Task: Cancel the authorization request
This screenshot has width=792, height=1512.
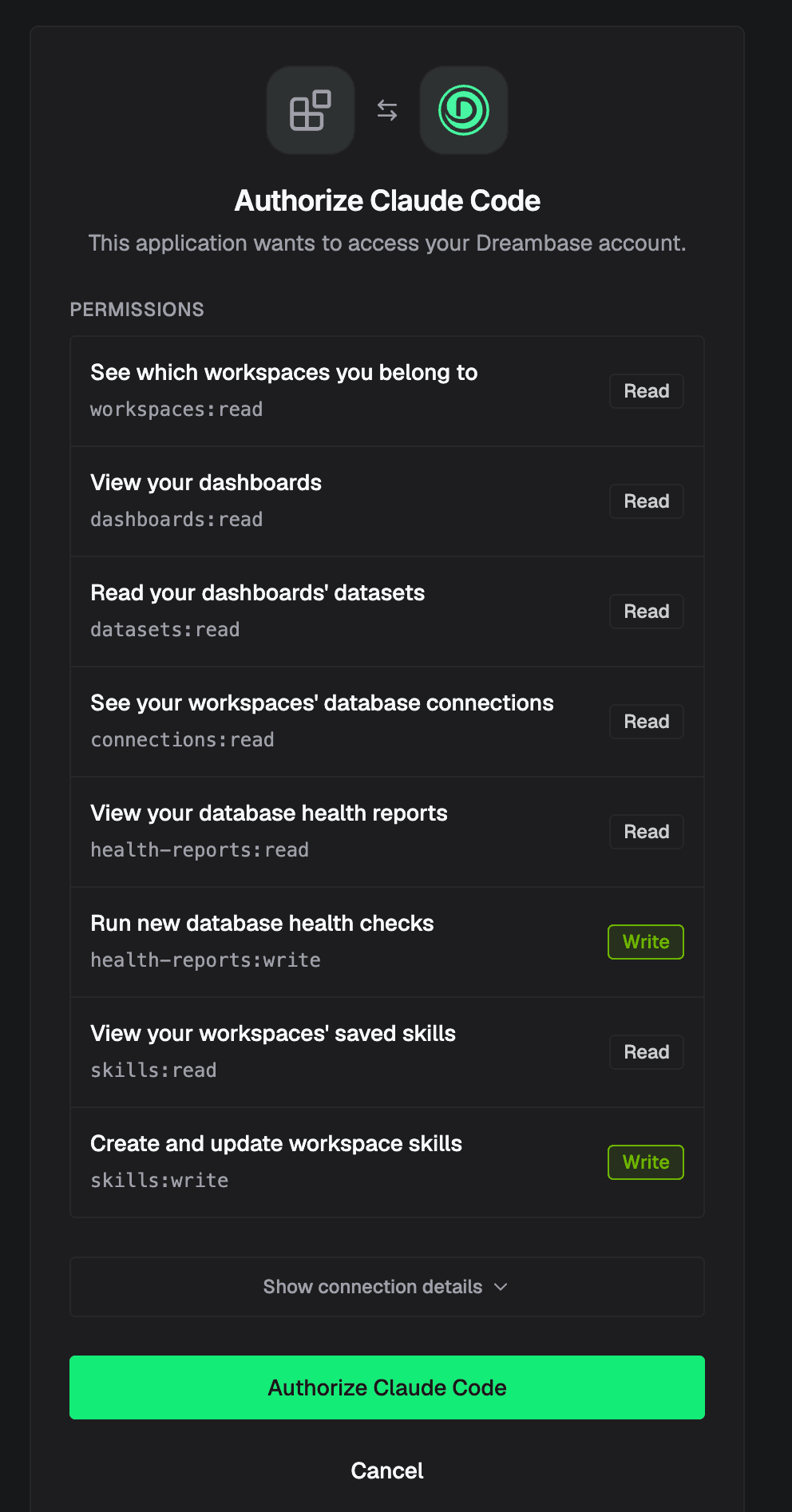Action: pos(387,1470)
